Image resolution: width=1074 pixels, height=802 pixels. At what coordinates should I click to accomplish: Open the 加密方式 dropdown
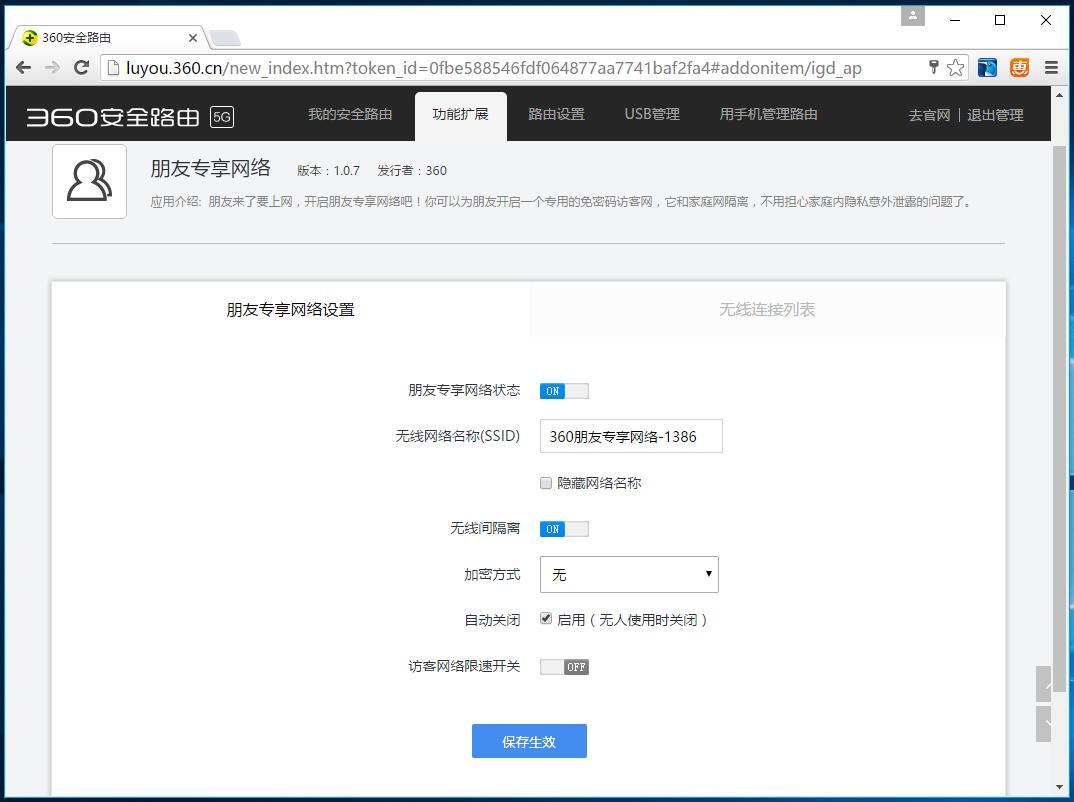628,574
